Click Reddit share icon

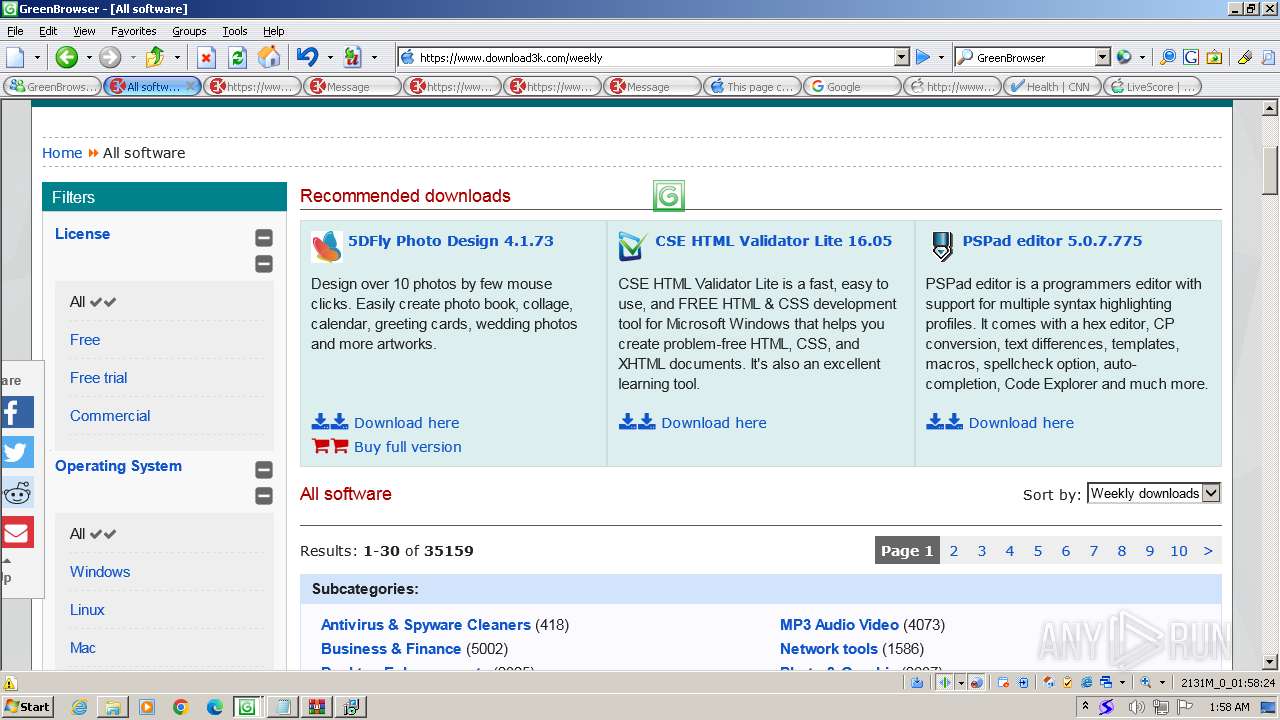[x=17, y=492]
